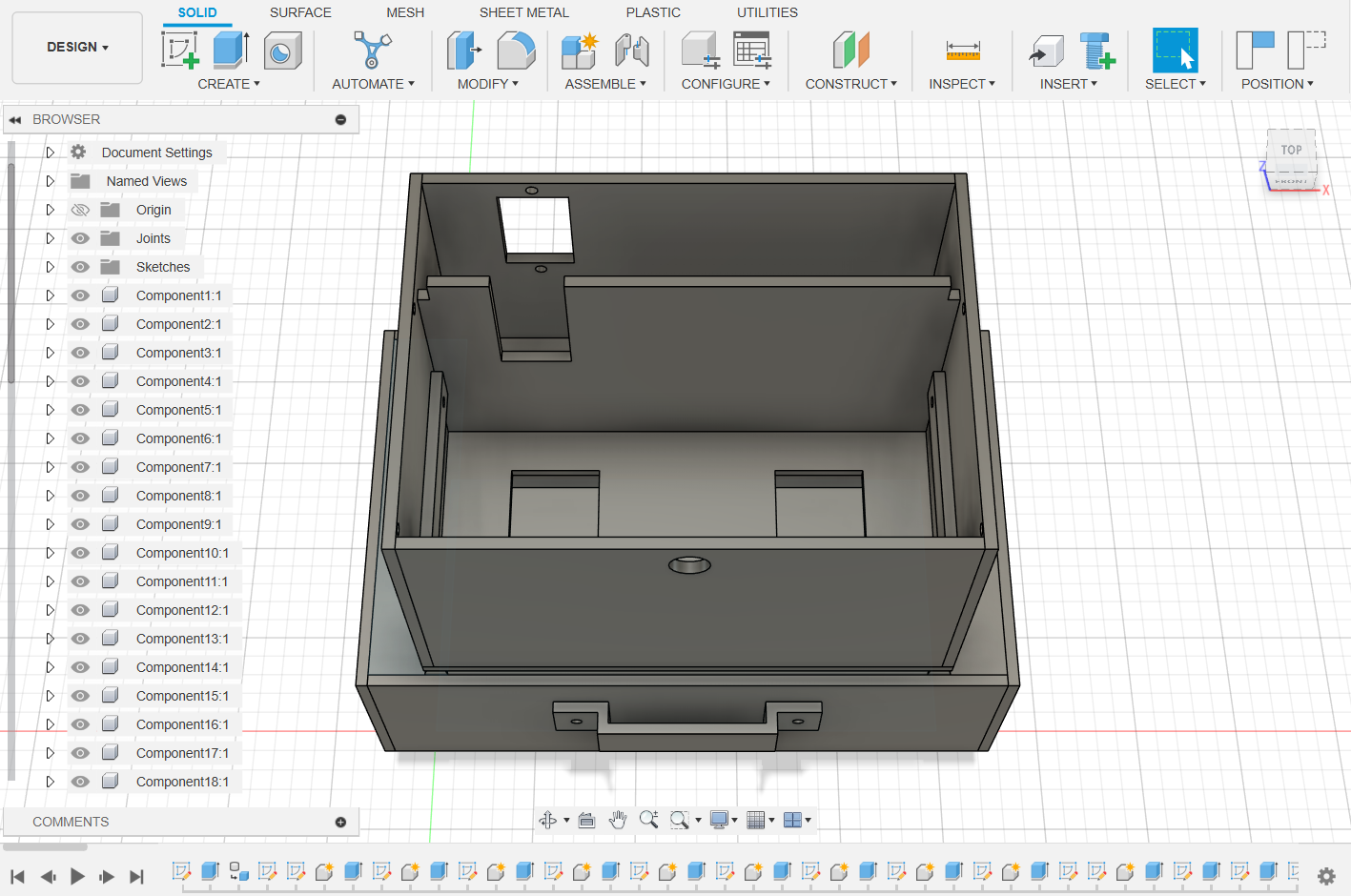Launch the Extrude tool
The height and width of the screenshot is (896, 1351).
click(228, 50)
